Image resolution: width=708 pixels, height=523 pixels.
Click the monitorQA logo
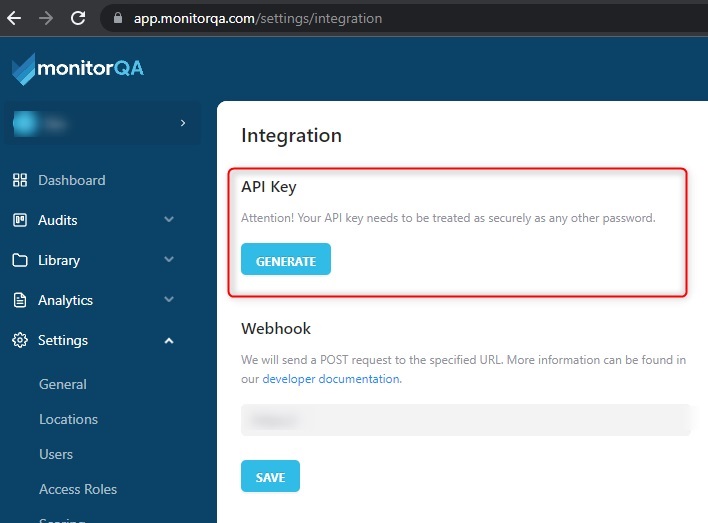[78, 69]
